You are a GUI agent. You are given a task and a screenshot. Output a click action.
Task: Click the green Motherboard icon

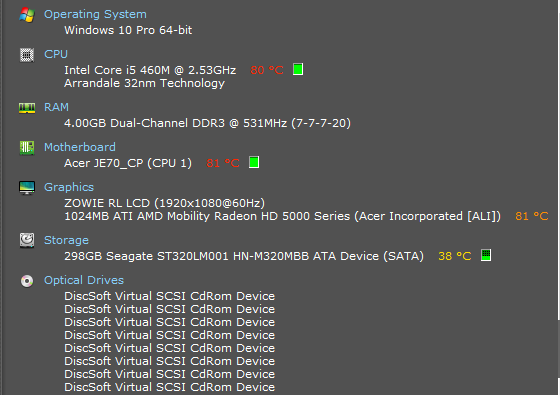coord(27,148)
